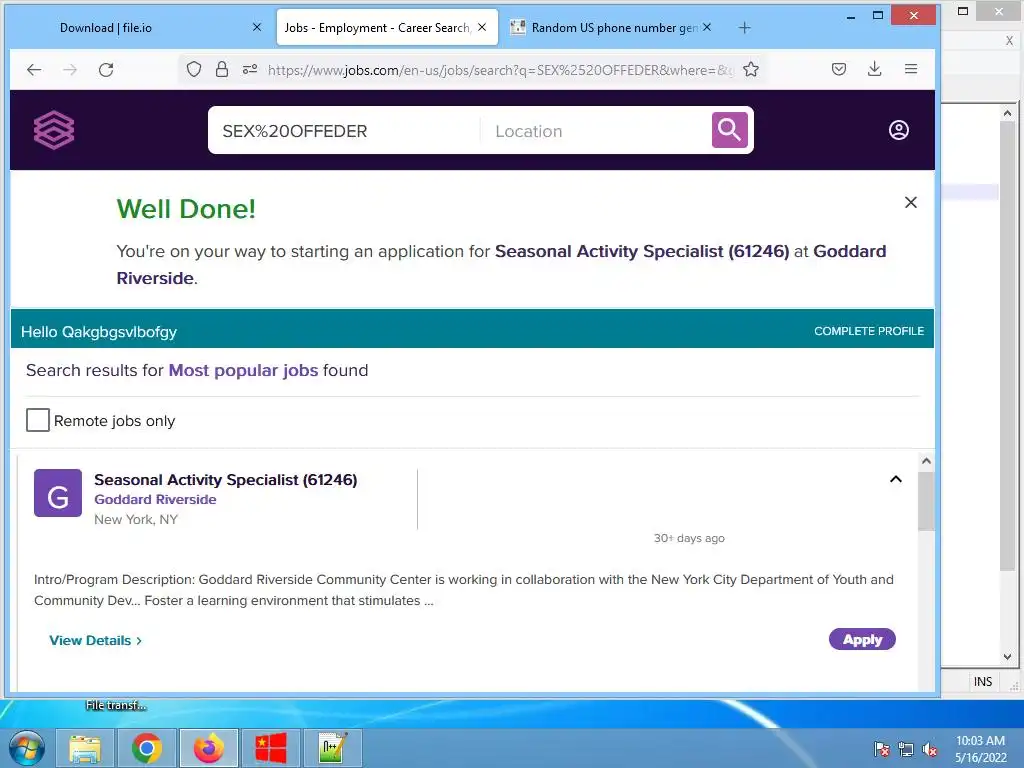The height and width of the screenshot is (768, 1024).
Task: Click the magenta search magnifier button
Action: pos(729,130)
